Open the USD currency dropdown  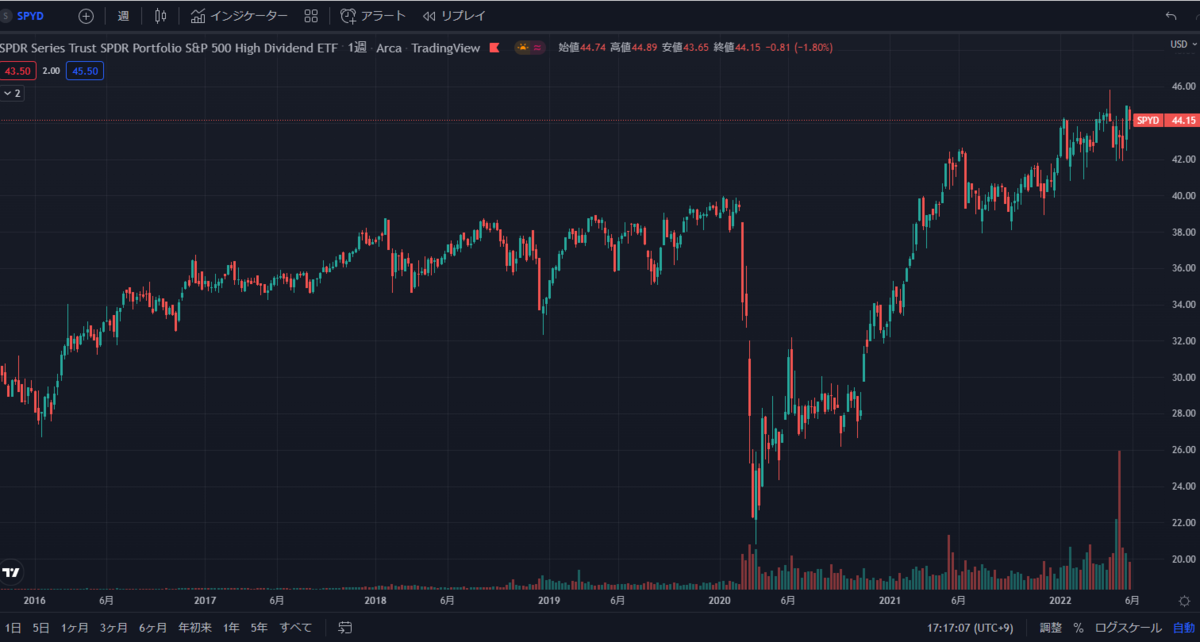click(x=1181, y=44)
